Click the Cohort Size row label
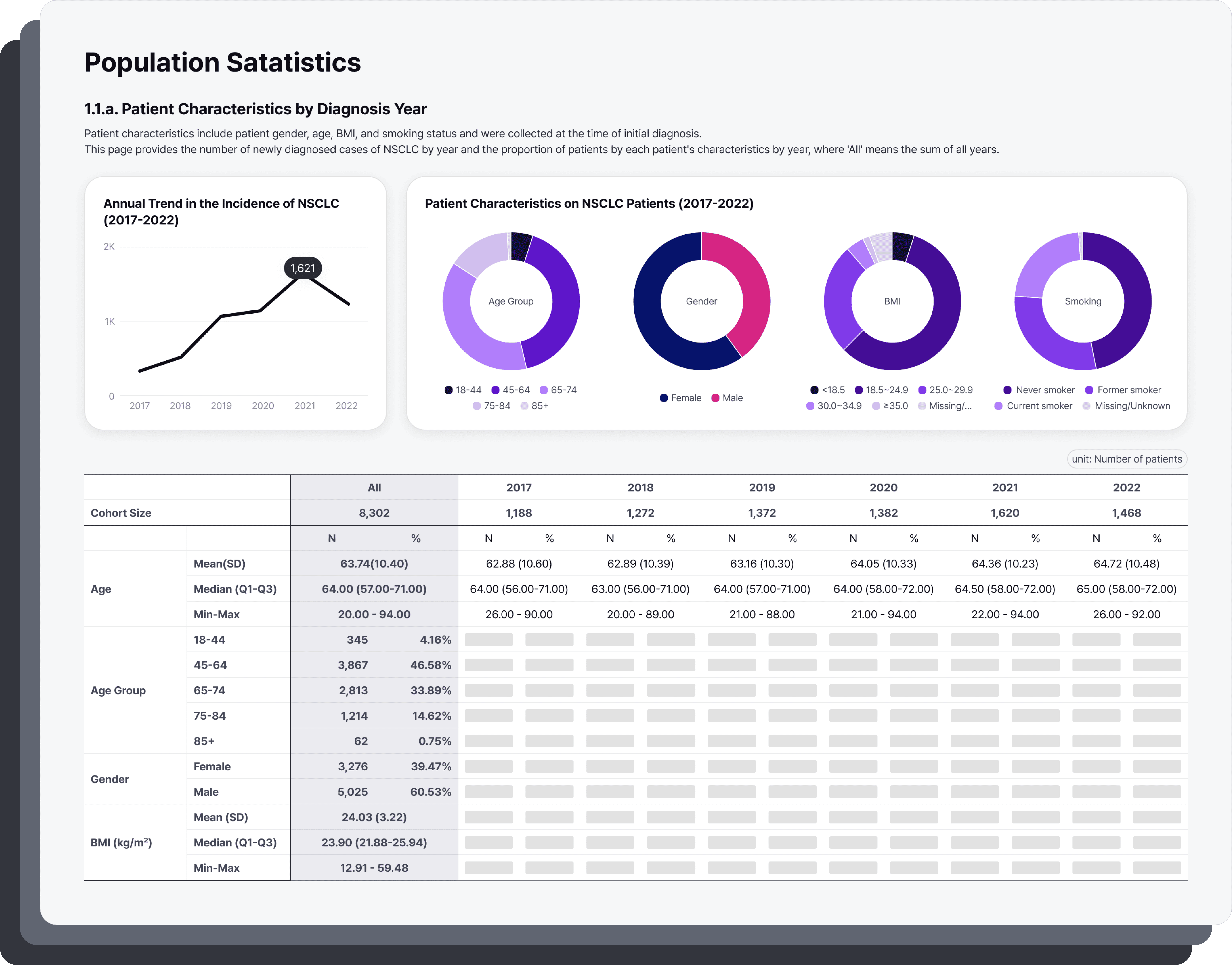 coord(121,513)
